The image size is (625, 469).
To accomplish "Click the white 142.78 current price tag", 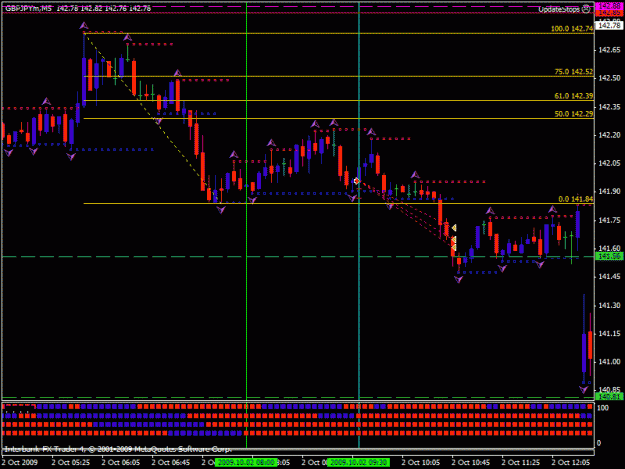I will point(609,26).
